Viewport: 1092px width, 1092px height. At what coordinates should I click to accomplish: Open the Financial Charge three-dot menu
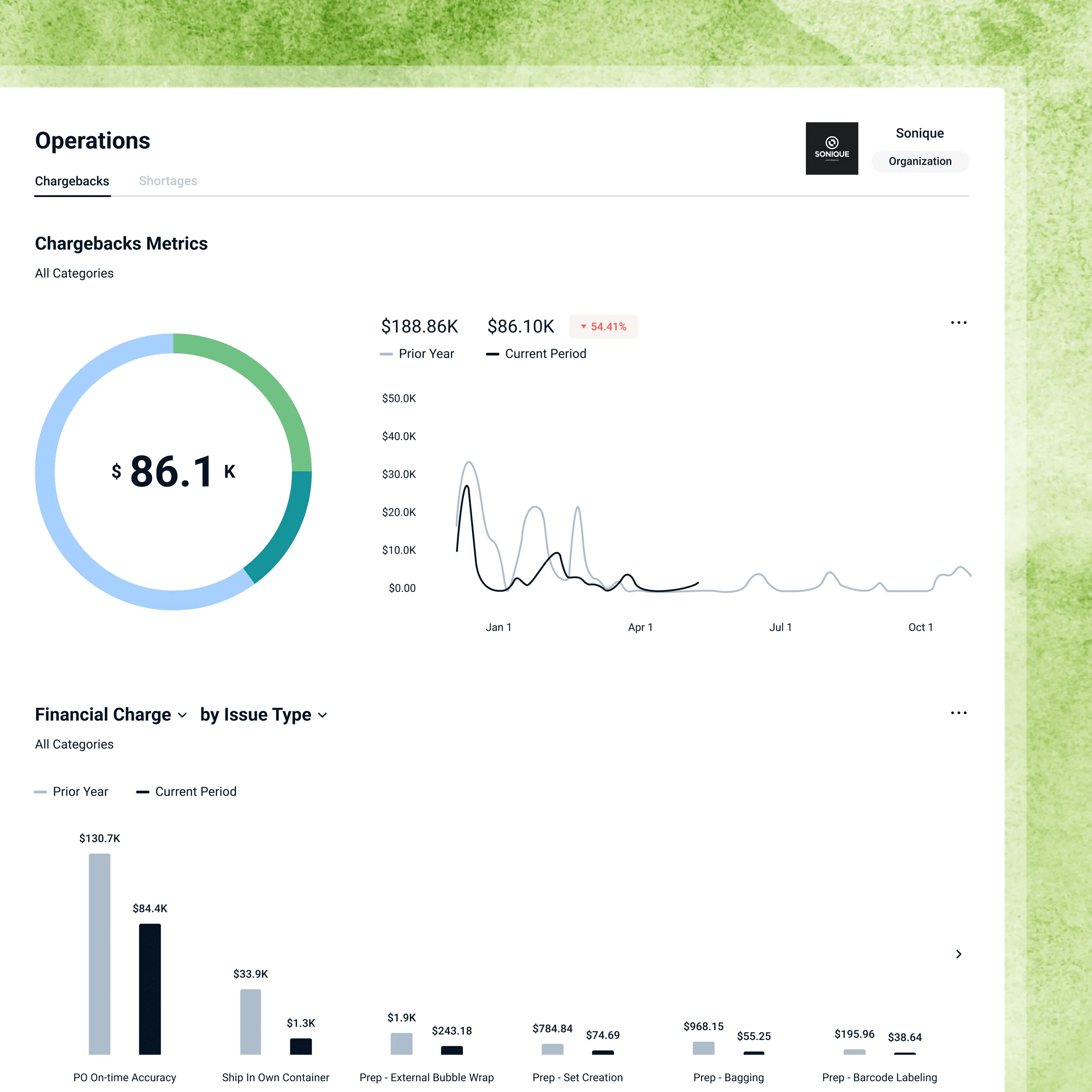point(959,713)
